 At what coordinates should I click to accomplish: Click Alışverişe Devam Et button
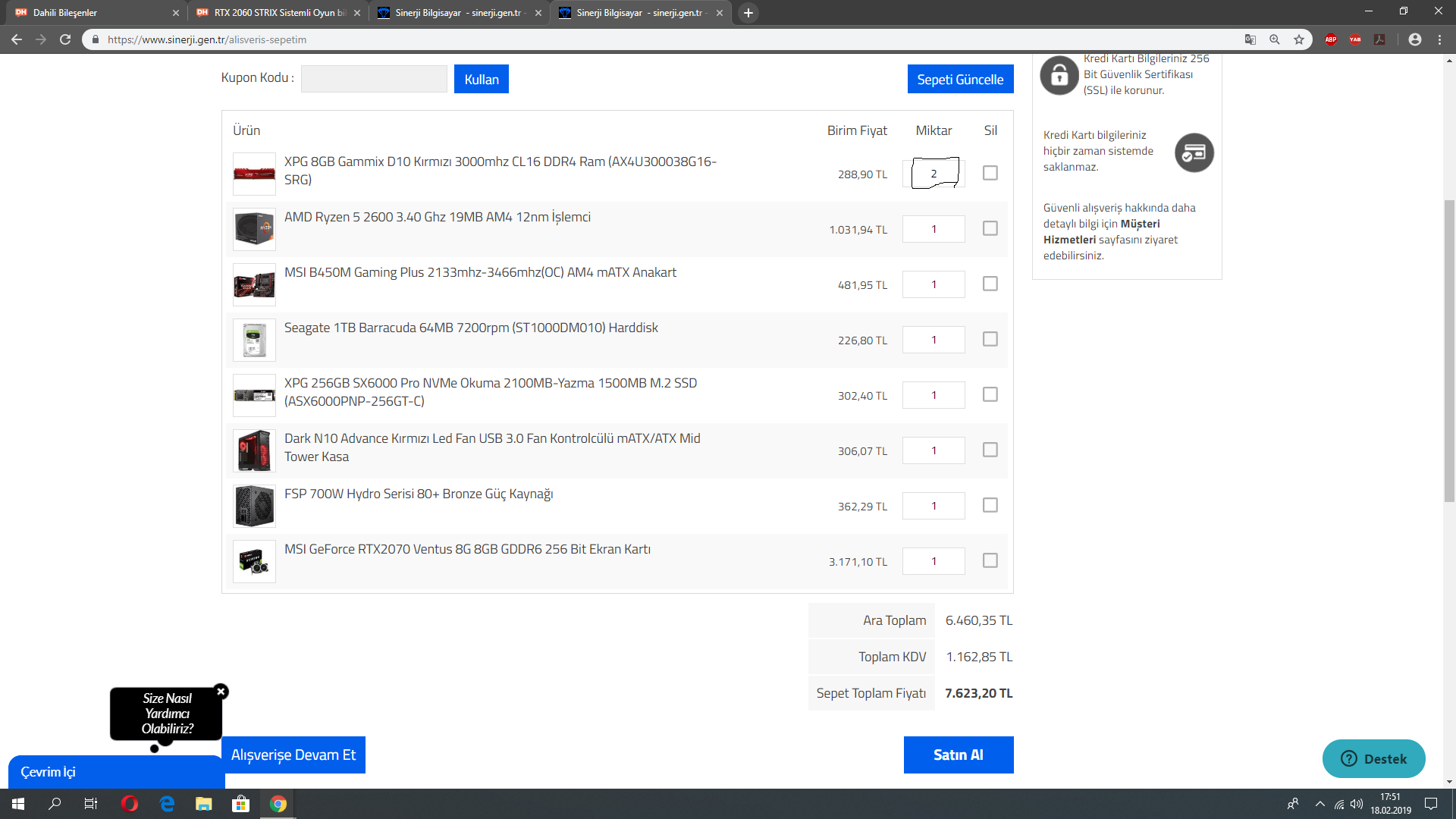[x=293, y=755]
